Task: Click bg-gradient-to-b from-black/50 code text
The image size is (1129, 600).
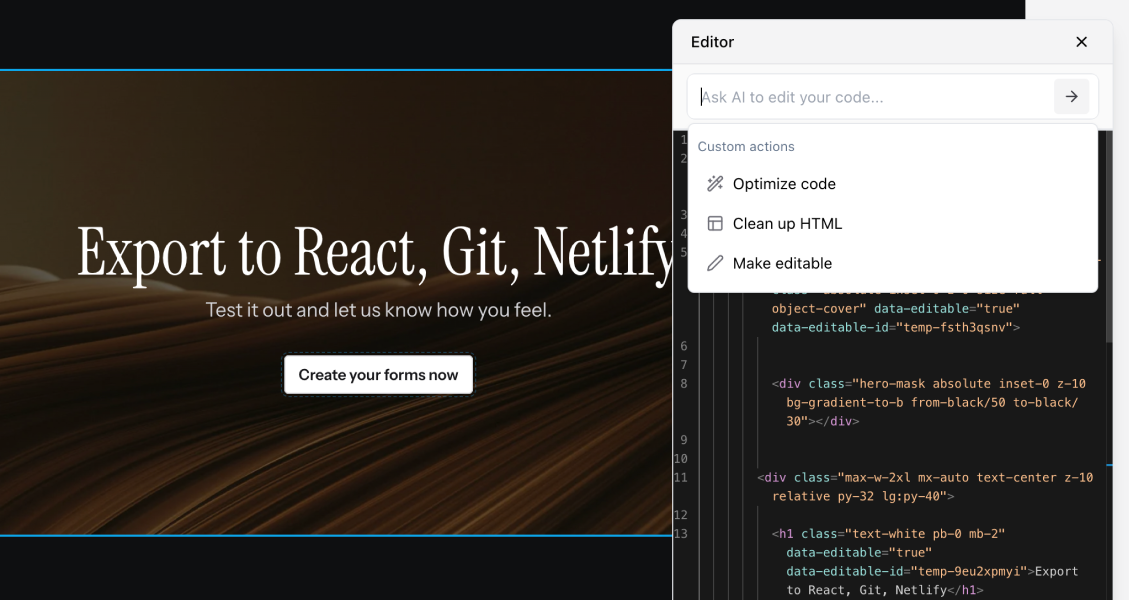Action: click(896, 403)
